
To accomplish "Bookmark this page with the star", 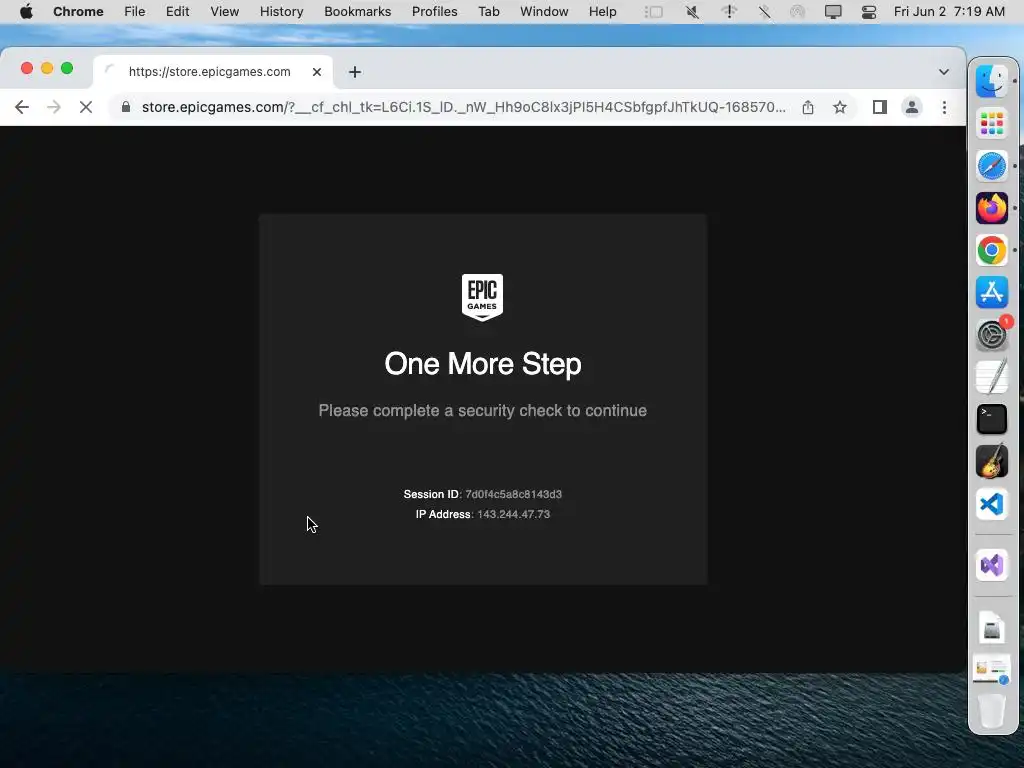I will (x=840, y=107).
